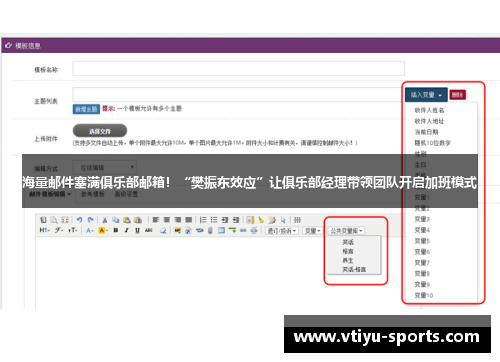Click the preview magnifier icon in editor toolbar

54,220
